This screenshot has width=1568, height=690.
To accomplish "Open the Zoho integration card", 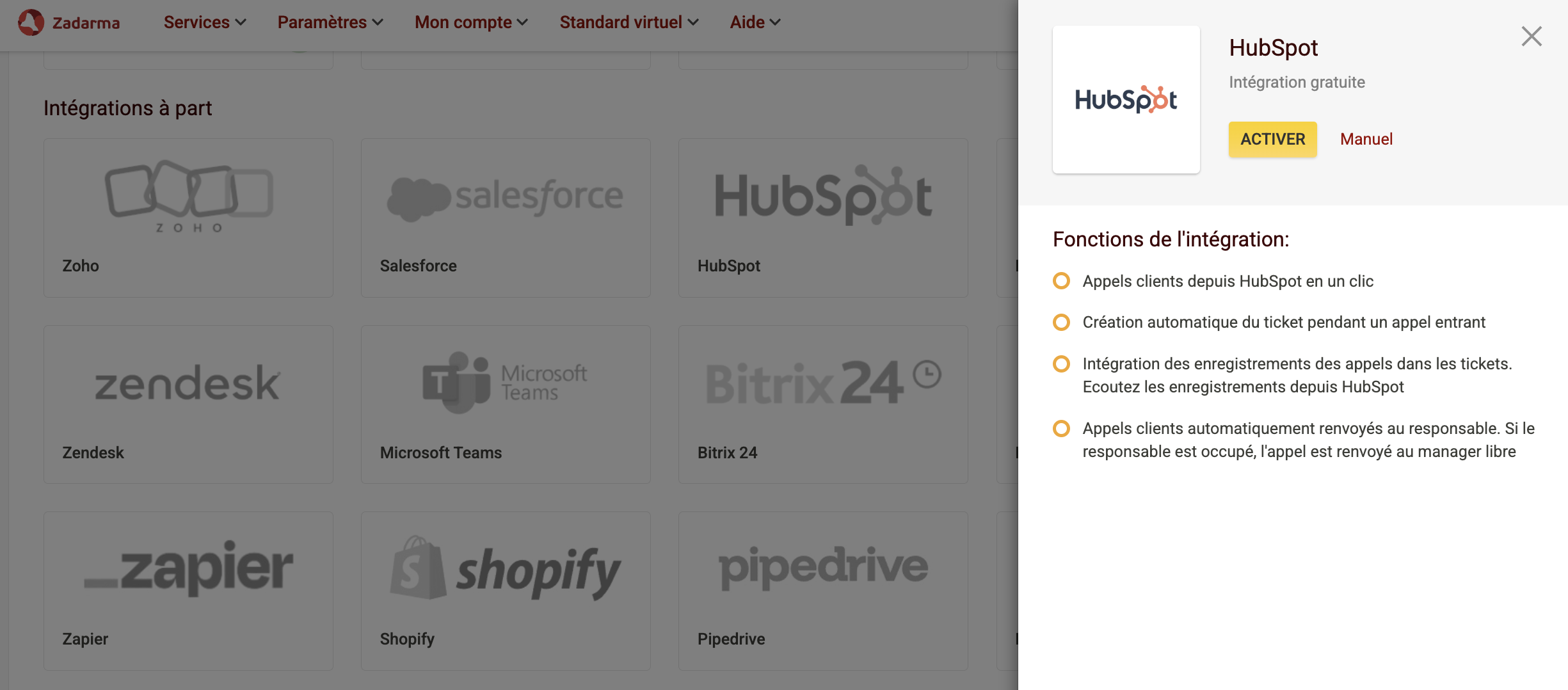I will click(x=188, y=218).
